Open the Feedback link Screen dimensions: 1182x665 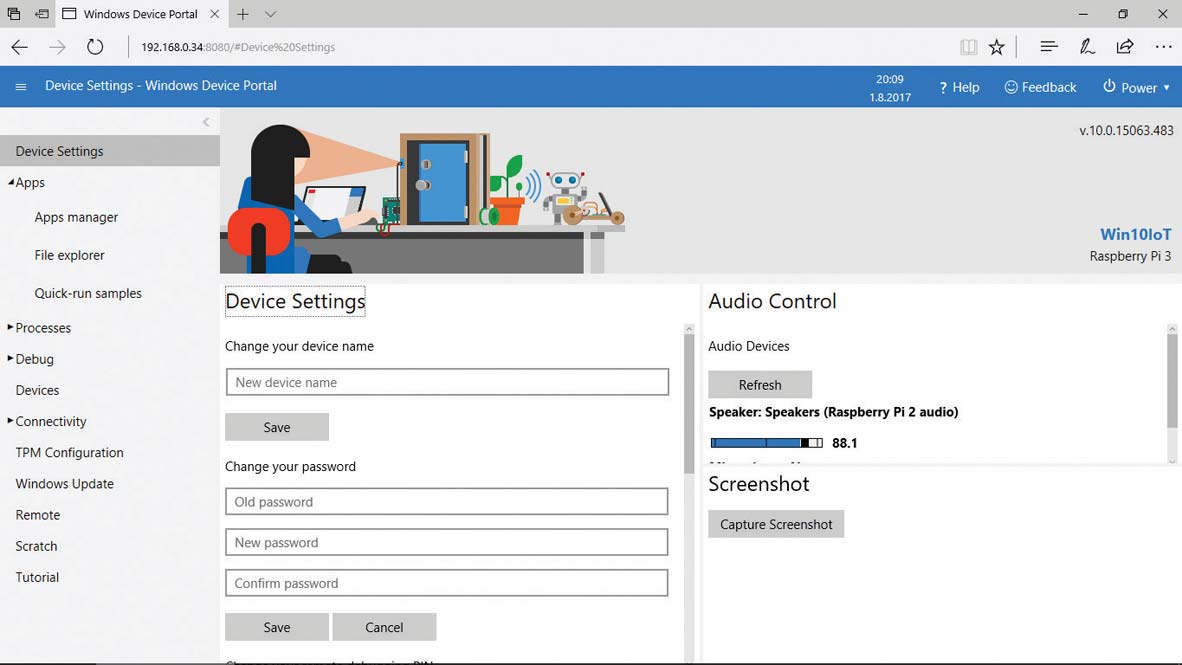1040,87
